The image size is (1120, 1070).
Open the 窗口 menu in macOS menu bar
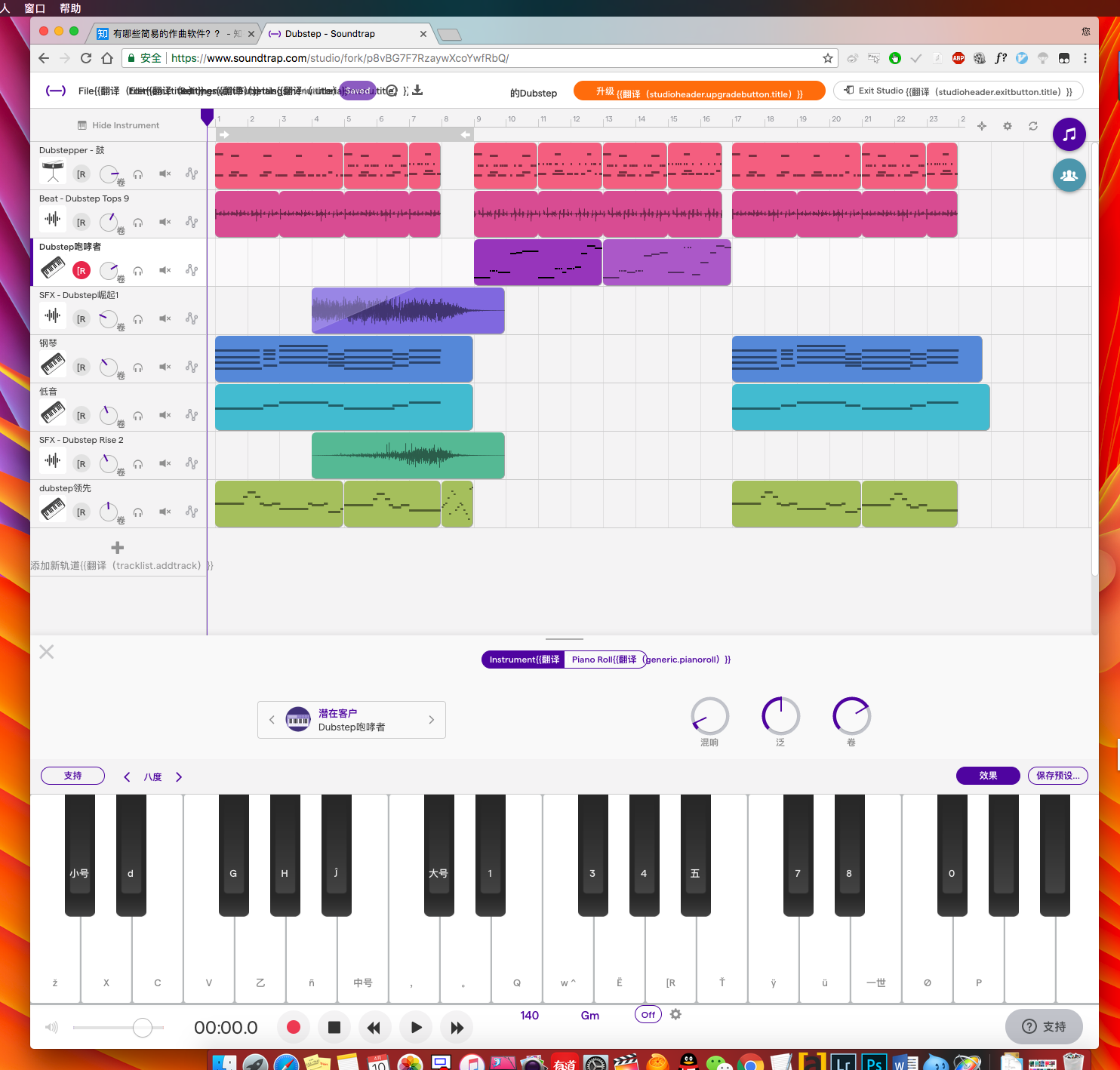click(35, 8)
